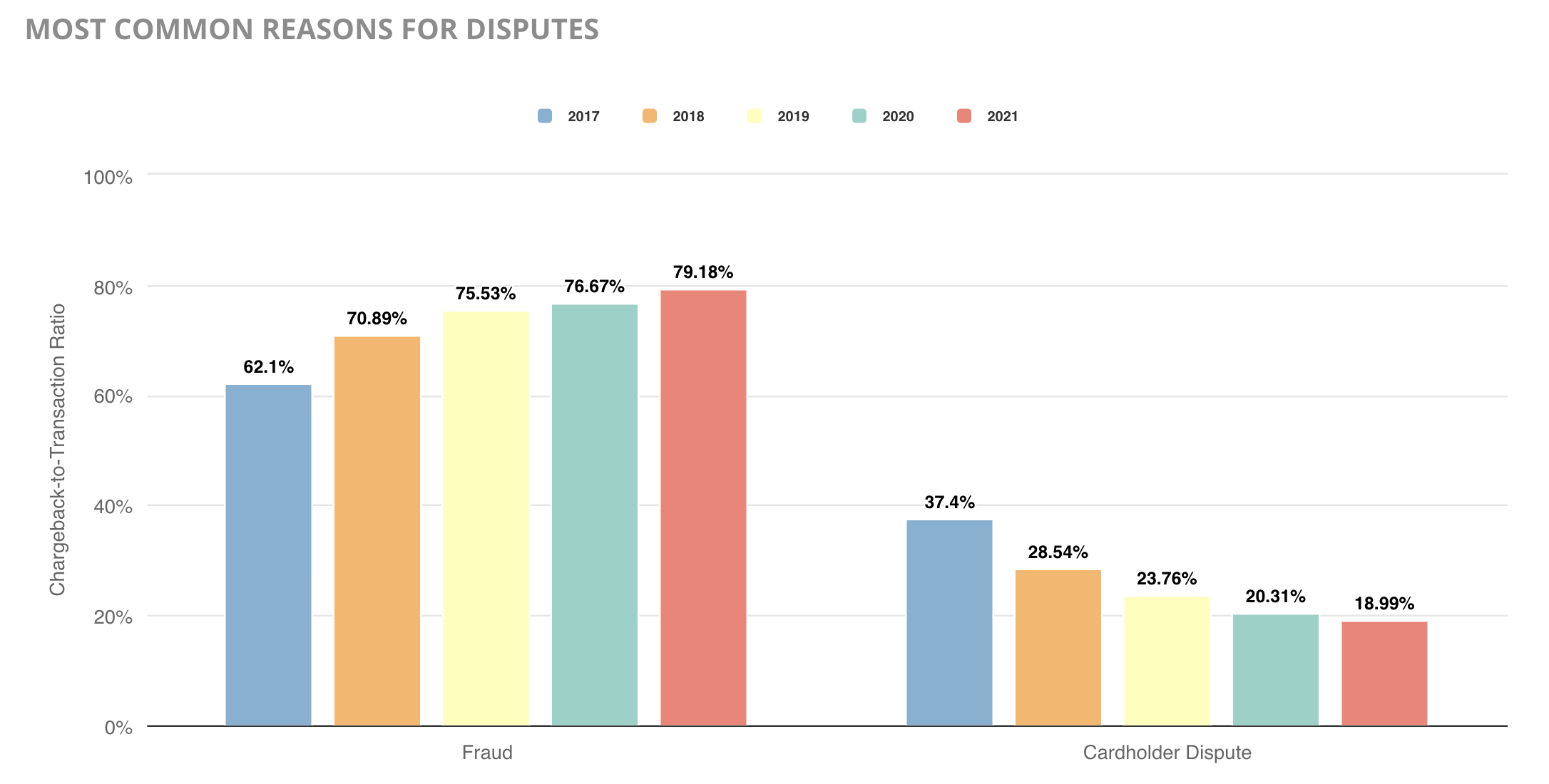1549x784 pixels.
Task: Click the Cardholder Dispute 28.54% bar
Action: (x=1058, y=647)
